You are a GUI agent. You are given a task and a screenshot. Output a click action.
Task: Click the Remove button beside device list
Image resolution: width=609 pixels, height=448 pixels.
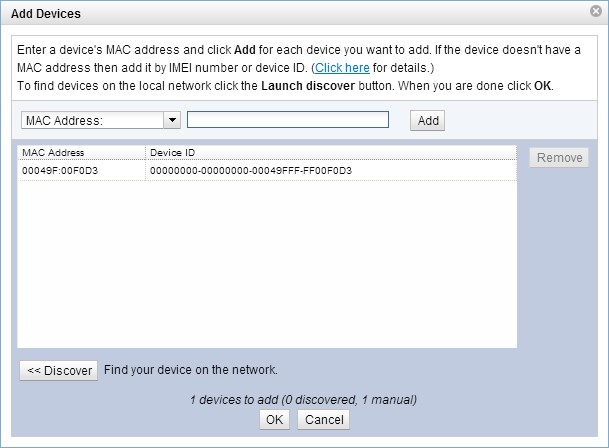point(559,158)
